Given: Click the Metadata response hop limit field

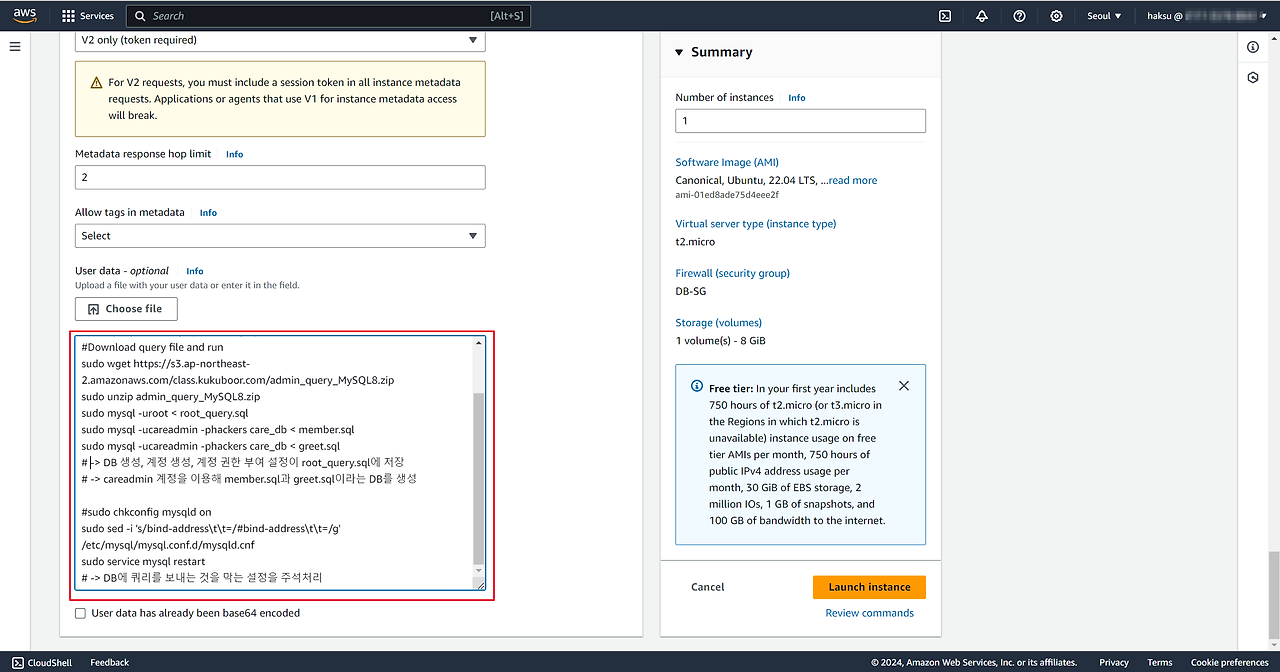Looking at the screenshot, I should (x=280, y=177).
